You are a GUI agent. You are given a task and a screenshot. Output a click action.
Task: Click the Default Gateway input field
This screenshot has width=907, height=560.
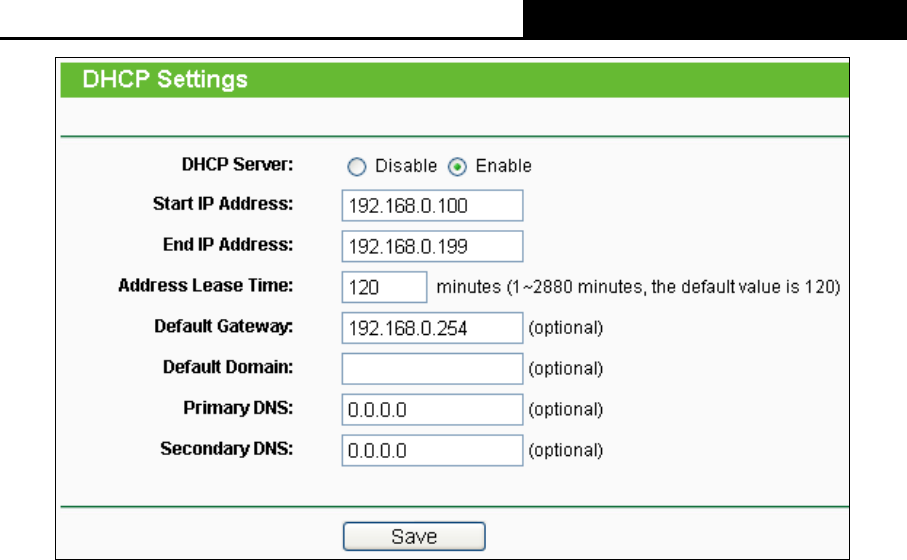pyautogui.click(x=432, y=328)
